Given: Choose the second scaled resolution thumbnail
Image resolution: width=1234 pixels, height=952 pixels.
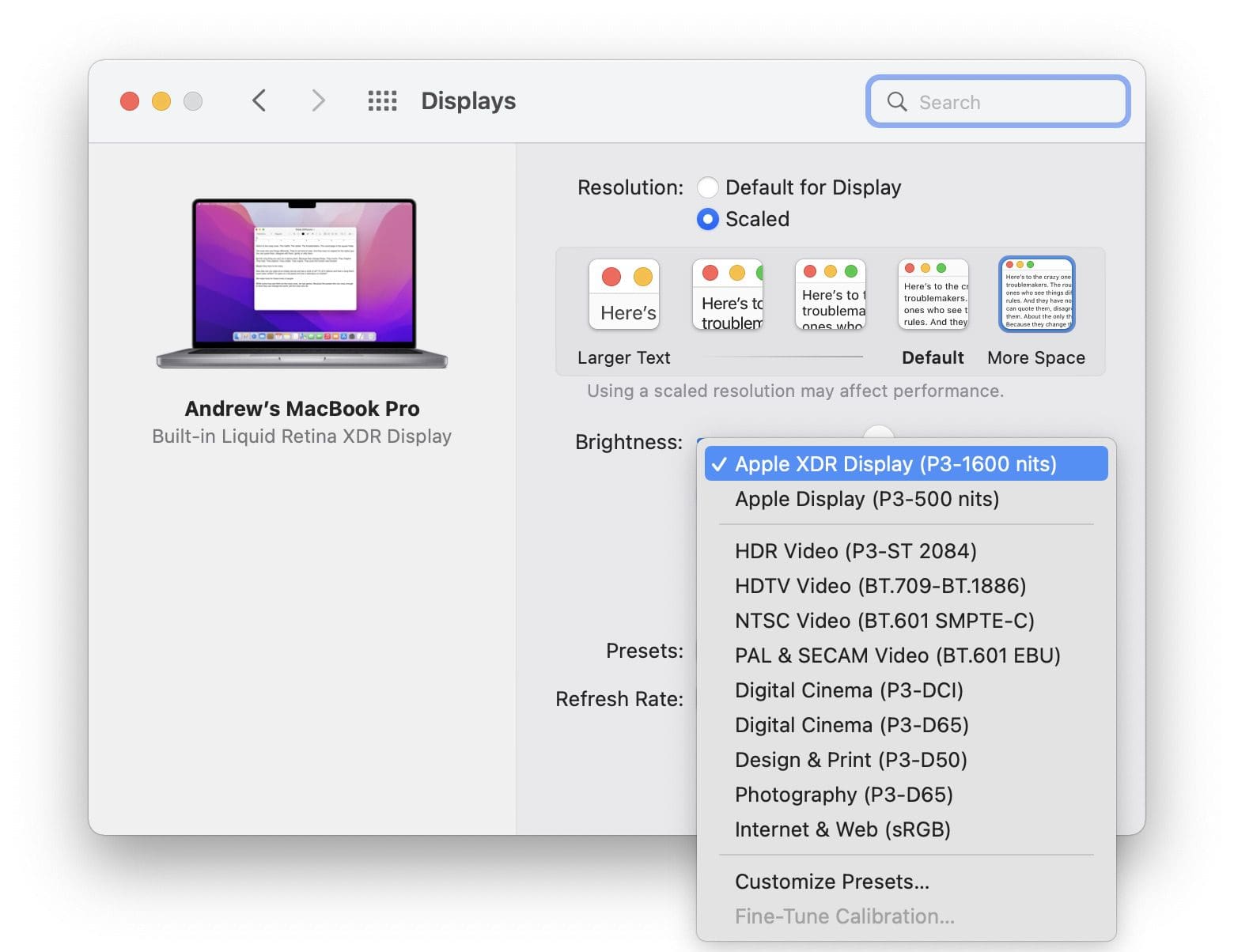Looking at the screenshot, I should click(x=728, y=294).
